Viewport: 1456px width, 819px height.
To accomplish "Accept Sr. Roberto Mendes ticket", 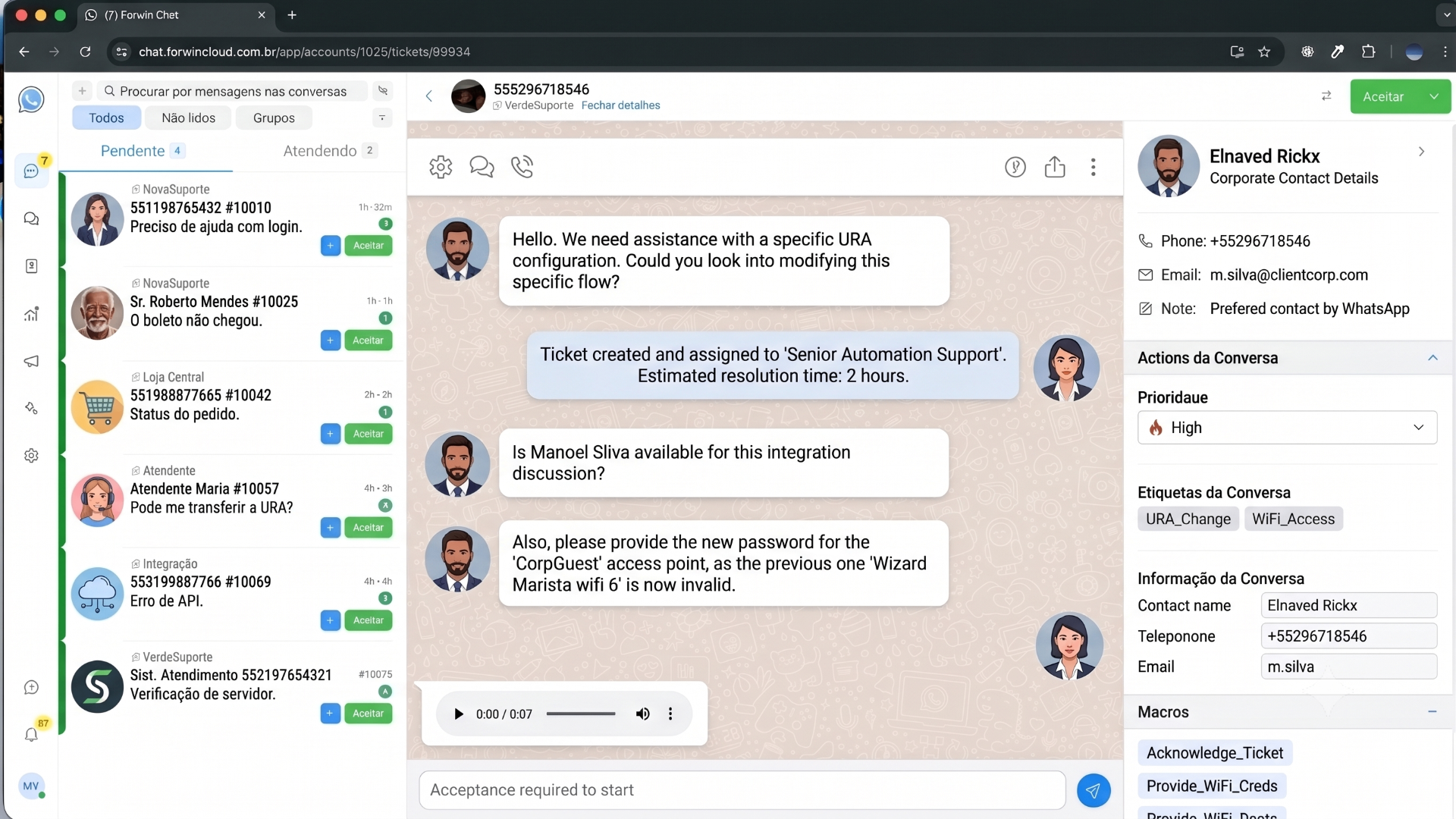I will coord(369,340).
